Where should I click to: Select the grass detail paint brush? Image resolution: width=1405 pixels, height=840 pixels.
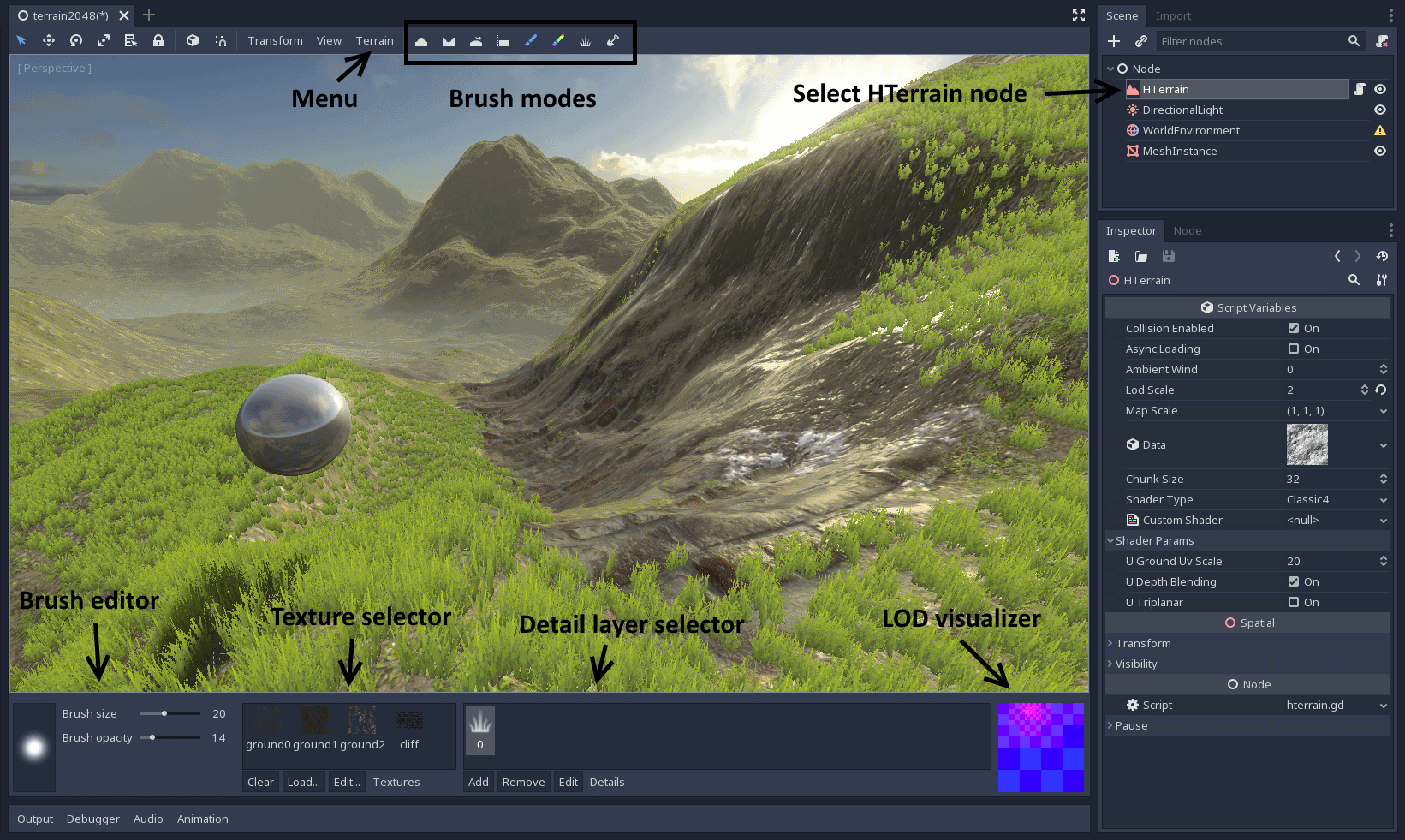(x=586, y=40)
